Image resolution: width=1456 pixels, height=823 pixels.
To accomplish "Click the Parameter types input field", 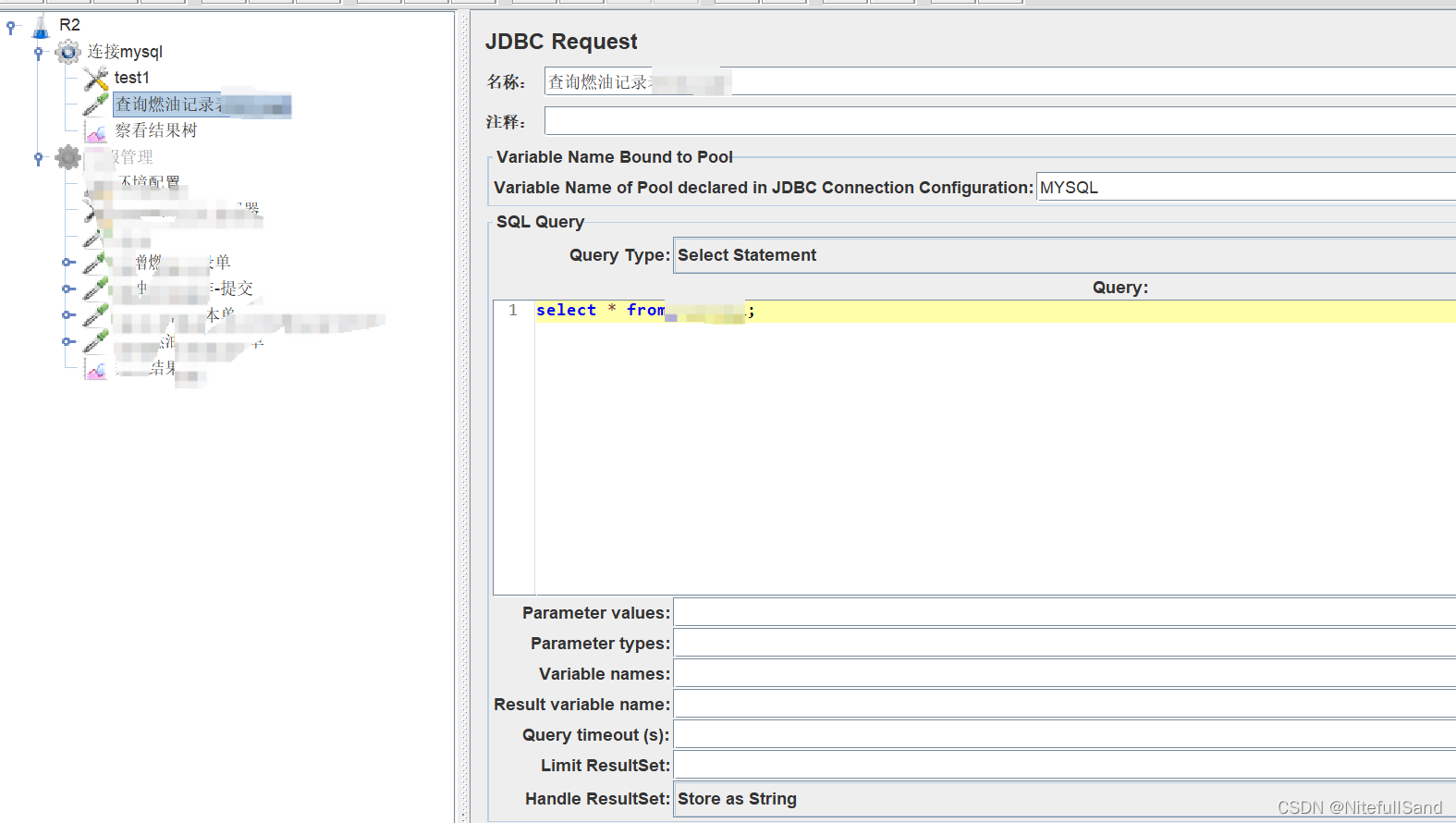I will (x=1065, y=643).
